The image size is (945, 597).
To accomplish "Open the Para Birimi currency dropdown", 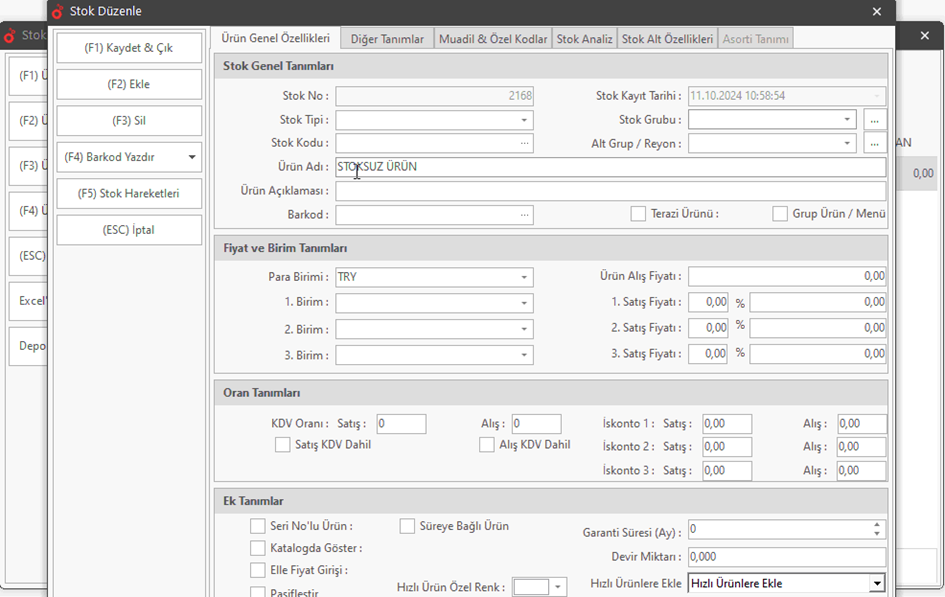I will point(524,277).
